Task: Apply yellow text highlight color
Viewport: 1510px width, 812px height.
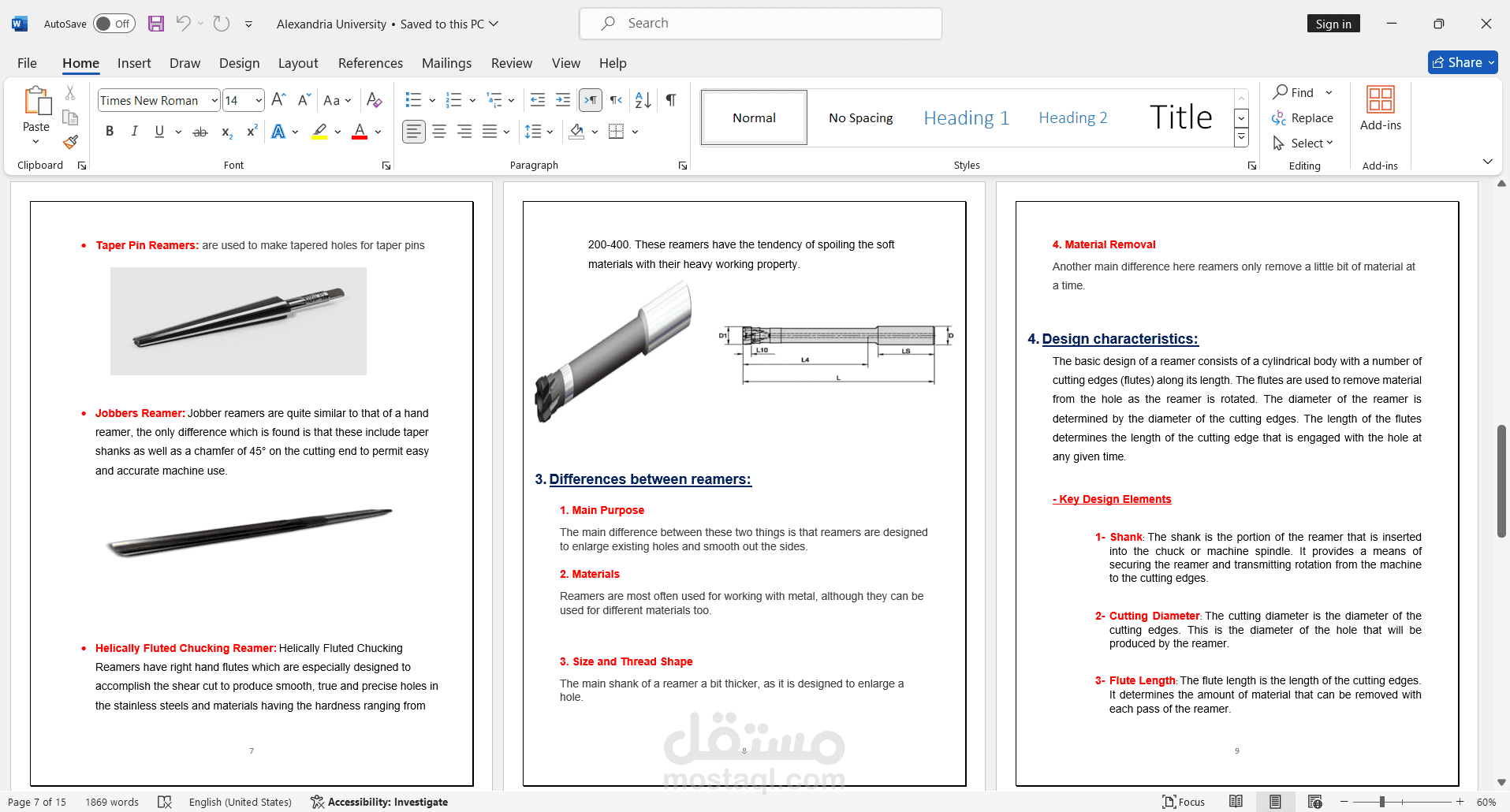Action: (x=319, y=132)
